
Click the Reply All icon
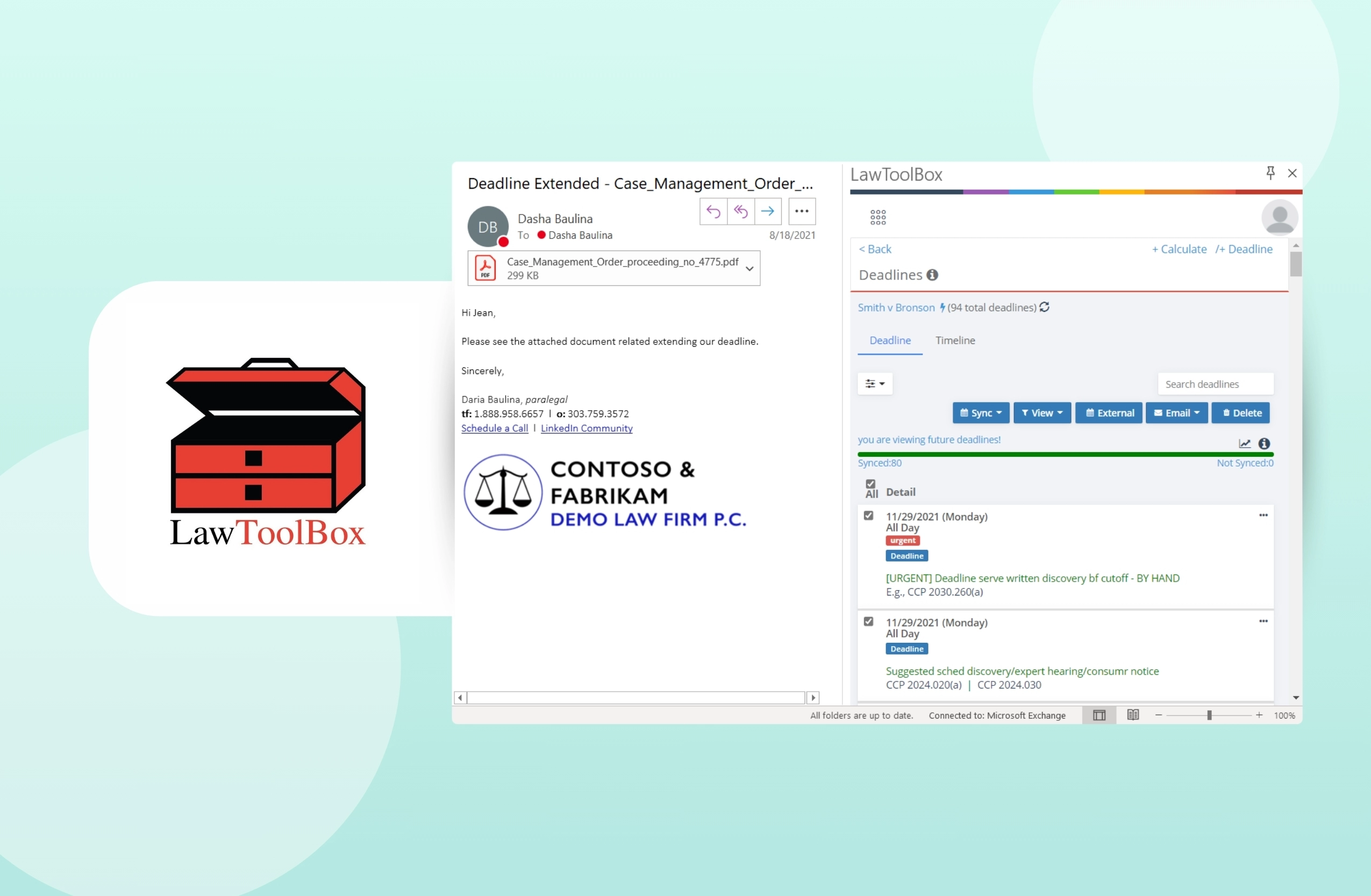pyautogui.click(x=741, y=211)
